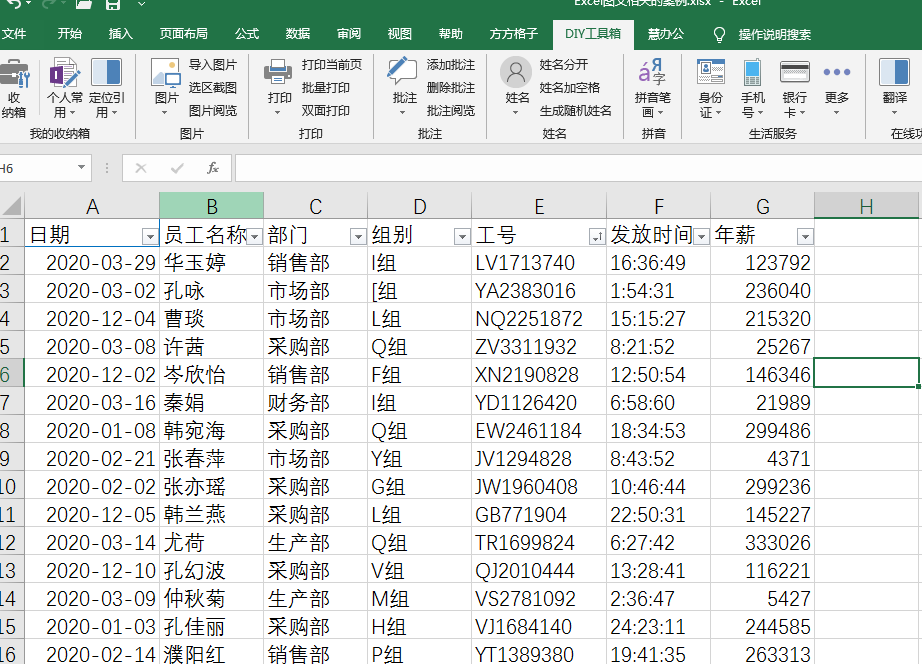Switch to the 公式 ribbon tab
The image size is (922, 664).
(x=247, y=34)
